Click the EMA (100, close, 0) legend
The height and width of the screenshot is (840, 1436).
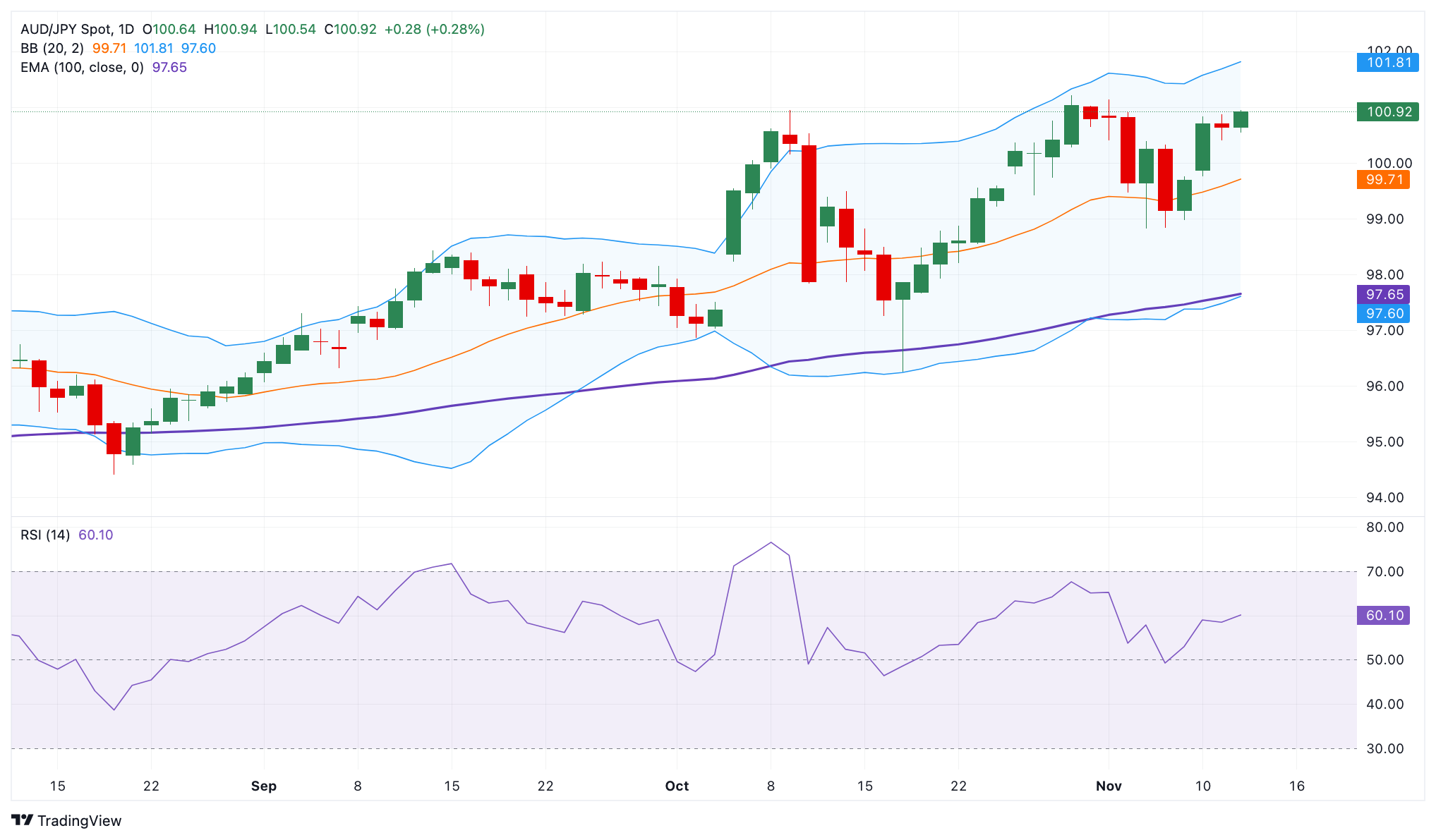pyautogui.click(x=82, y=68)
